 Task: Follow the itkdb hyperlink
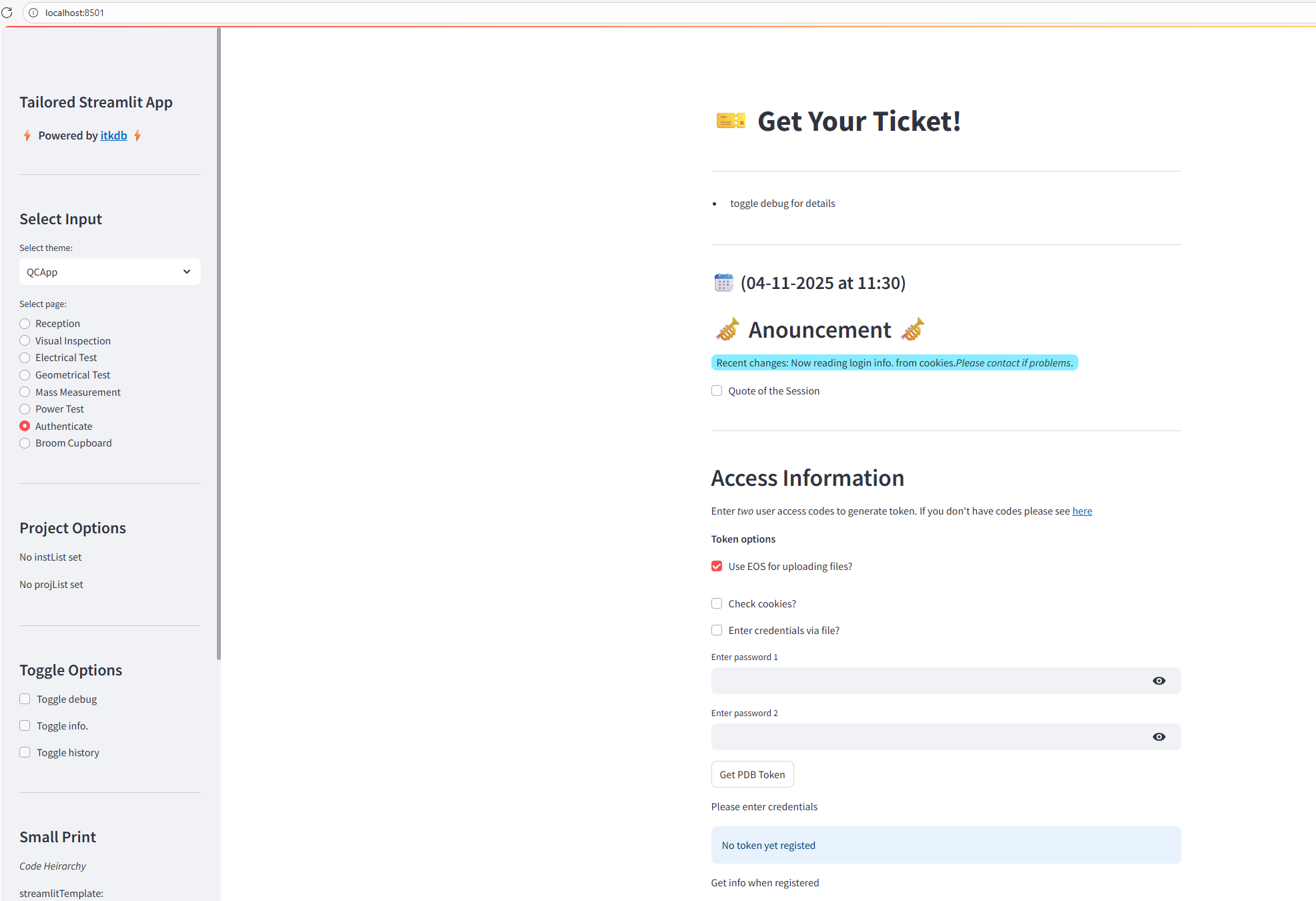113,135
